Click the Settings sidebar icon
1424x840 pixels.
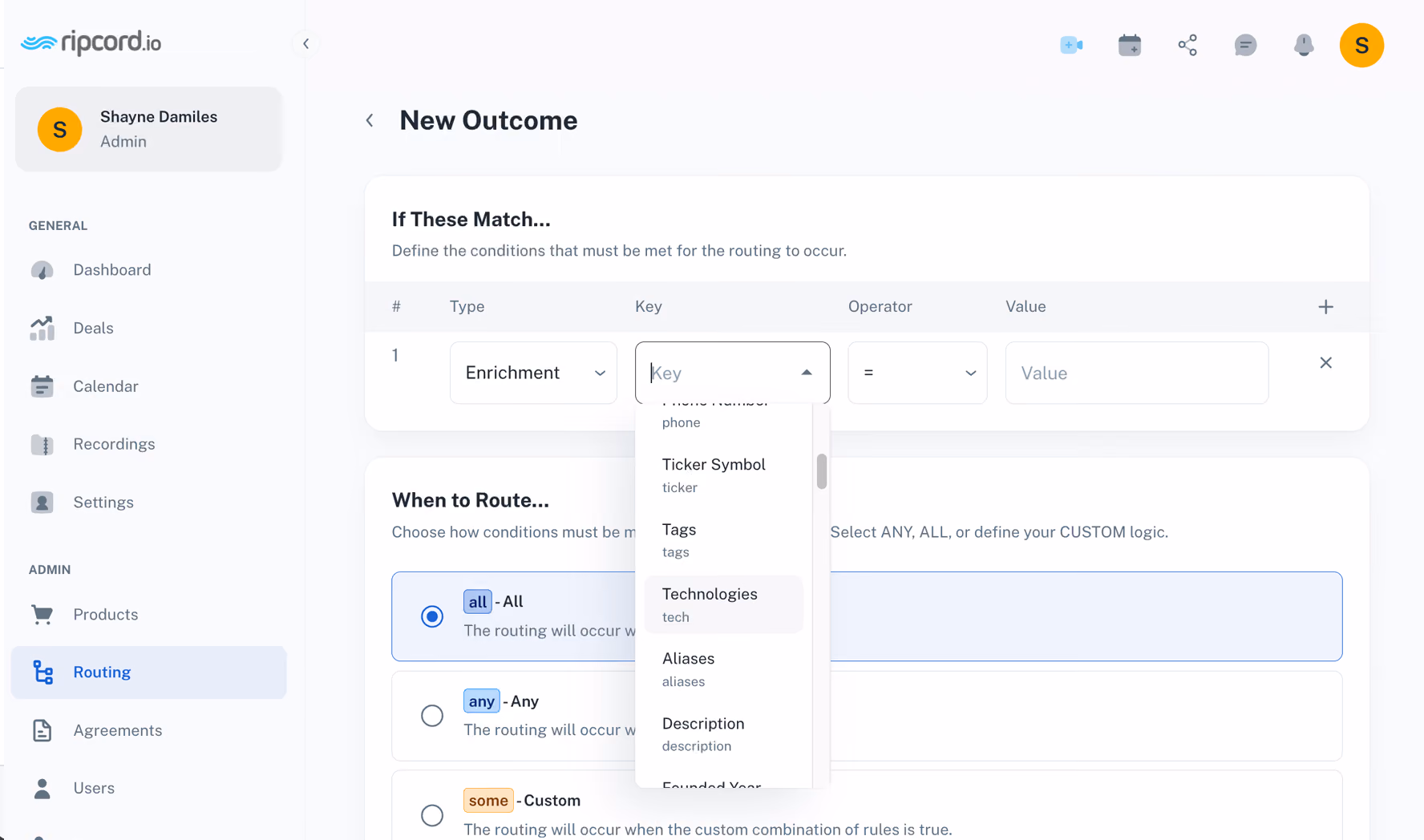coord(42,503)
